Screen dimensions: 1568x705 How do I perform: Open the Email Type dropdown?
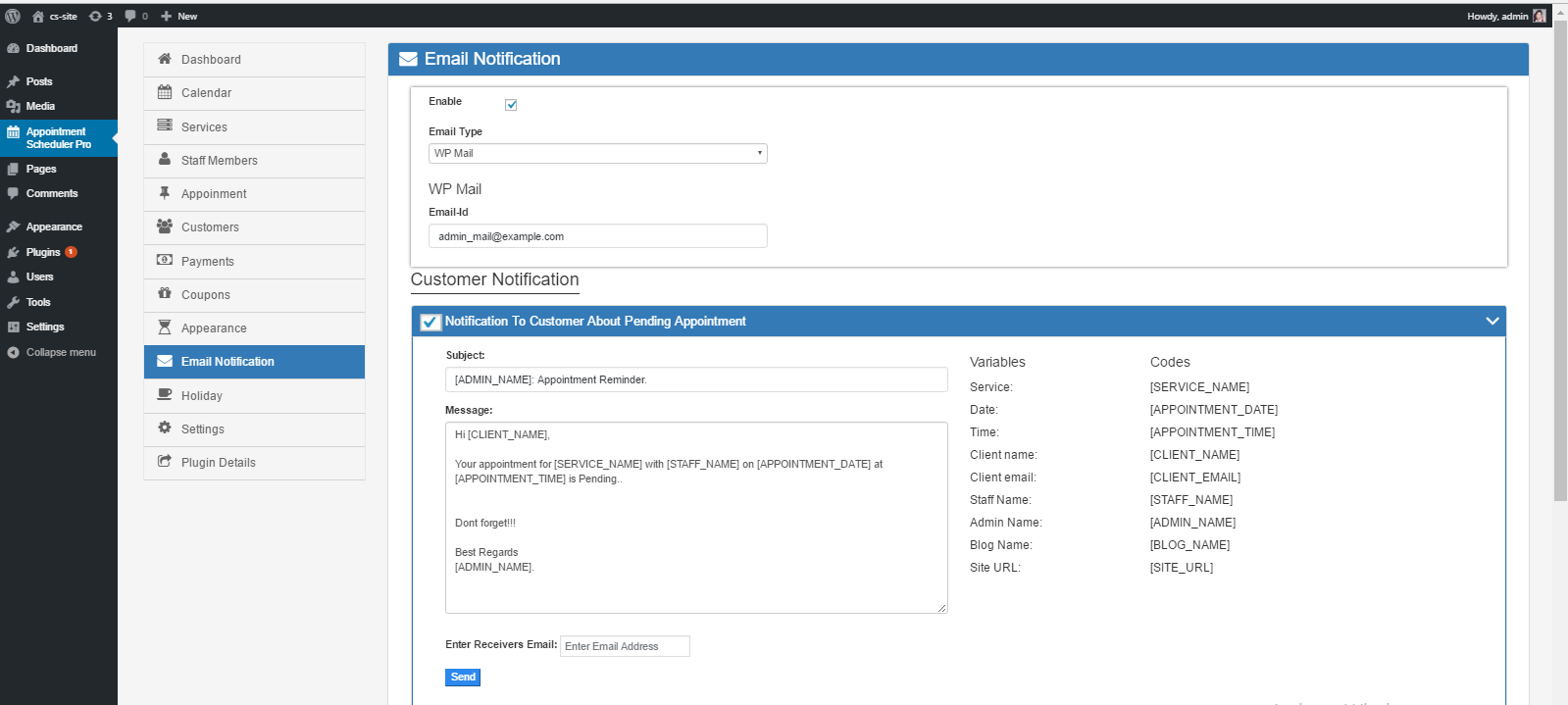point(597,154)
